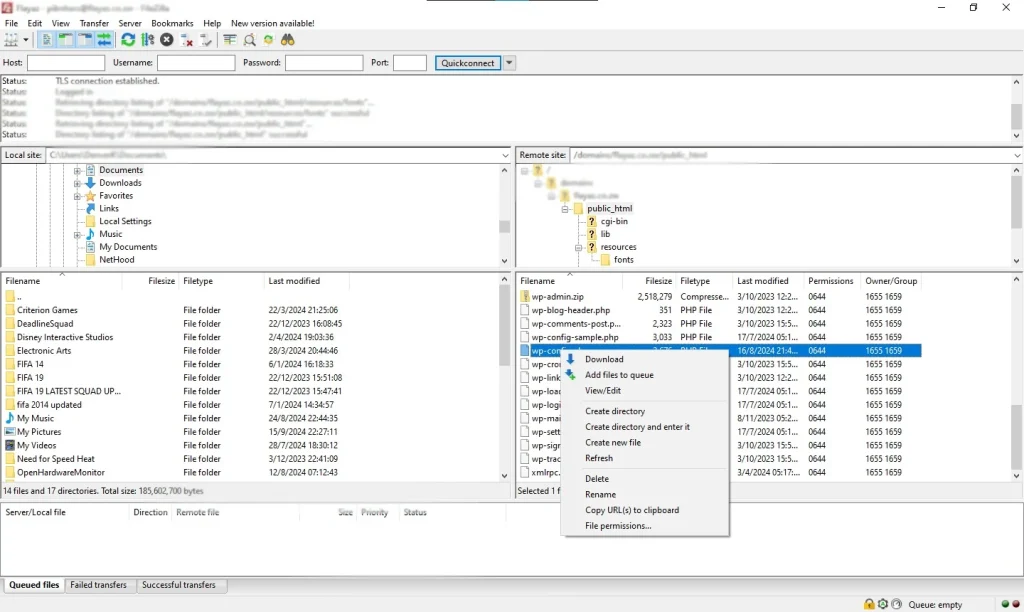Viewport: 1024px width, 612px height.
Task: Open the Site Manager
Action: (x=14, y=40)
